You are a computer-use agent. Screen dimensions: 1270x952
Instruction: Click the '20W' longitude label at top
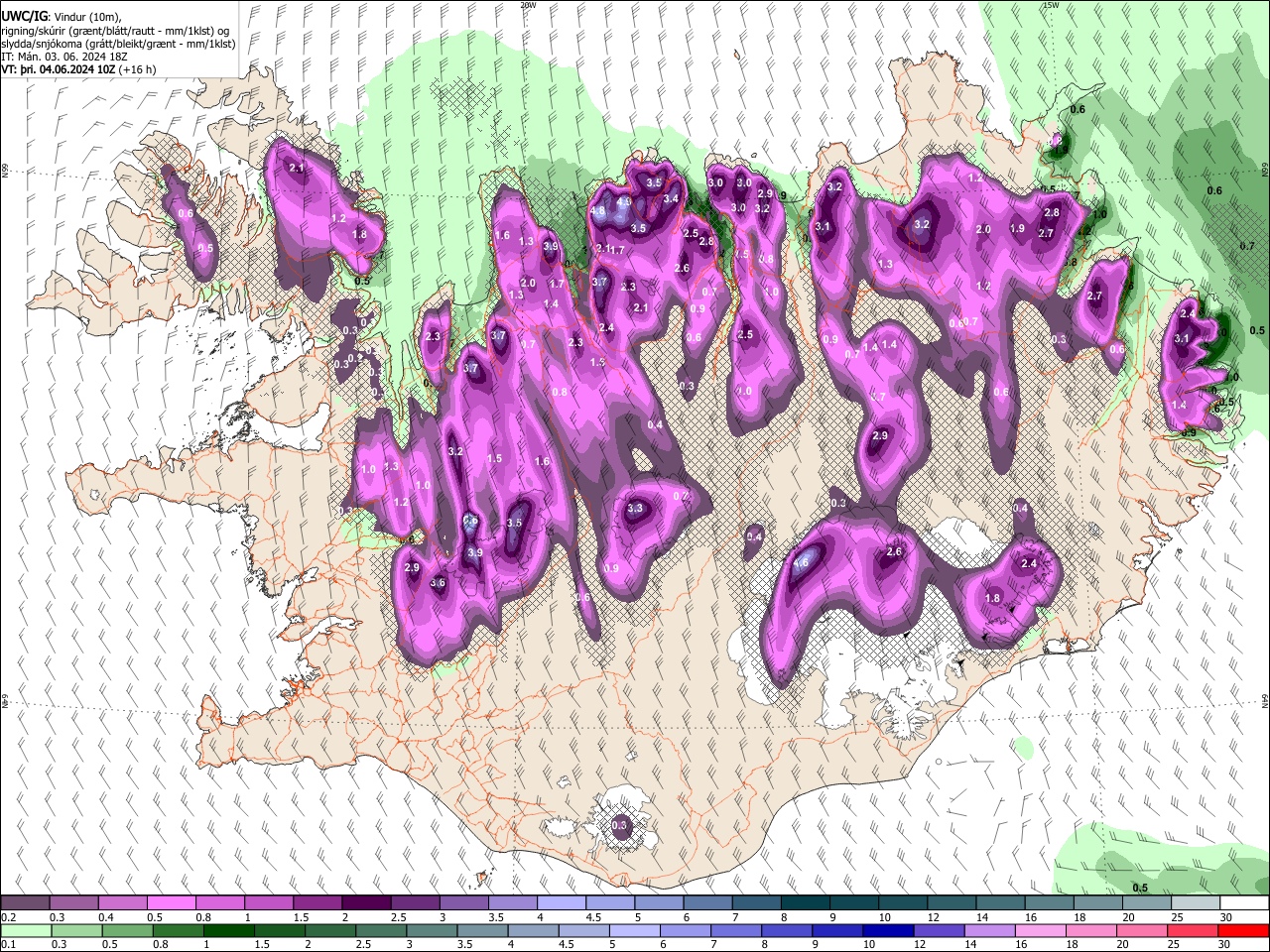point(528,5)
